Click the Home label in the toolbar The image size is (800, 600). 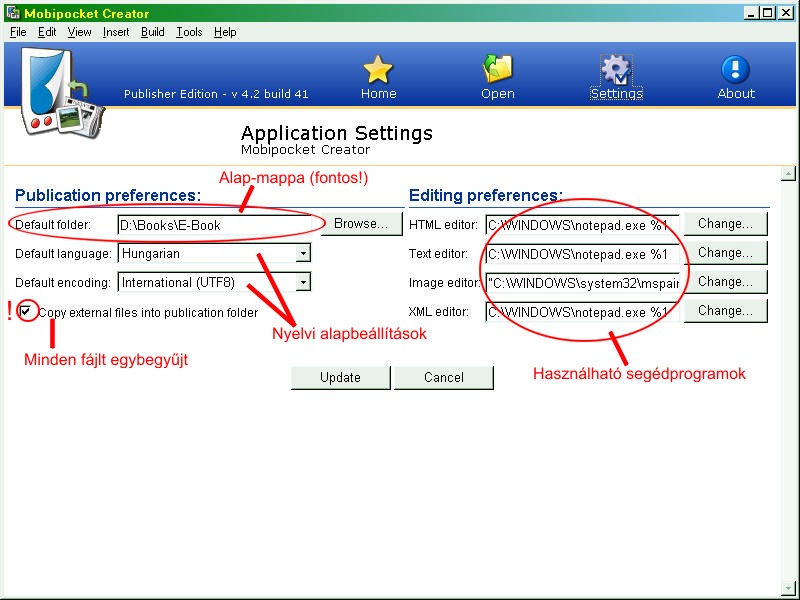[378, 94]
